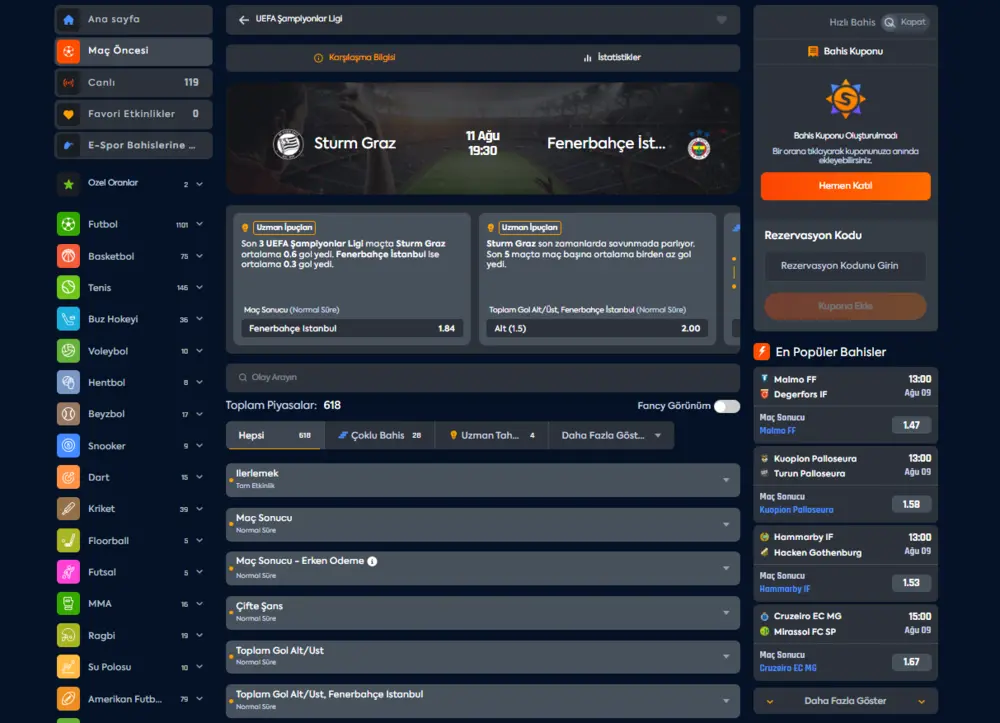Toggle the Hızlı Bahis Kapat switch
This screenshot has width=1000, height=723.
point(906,22)
